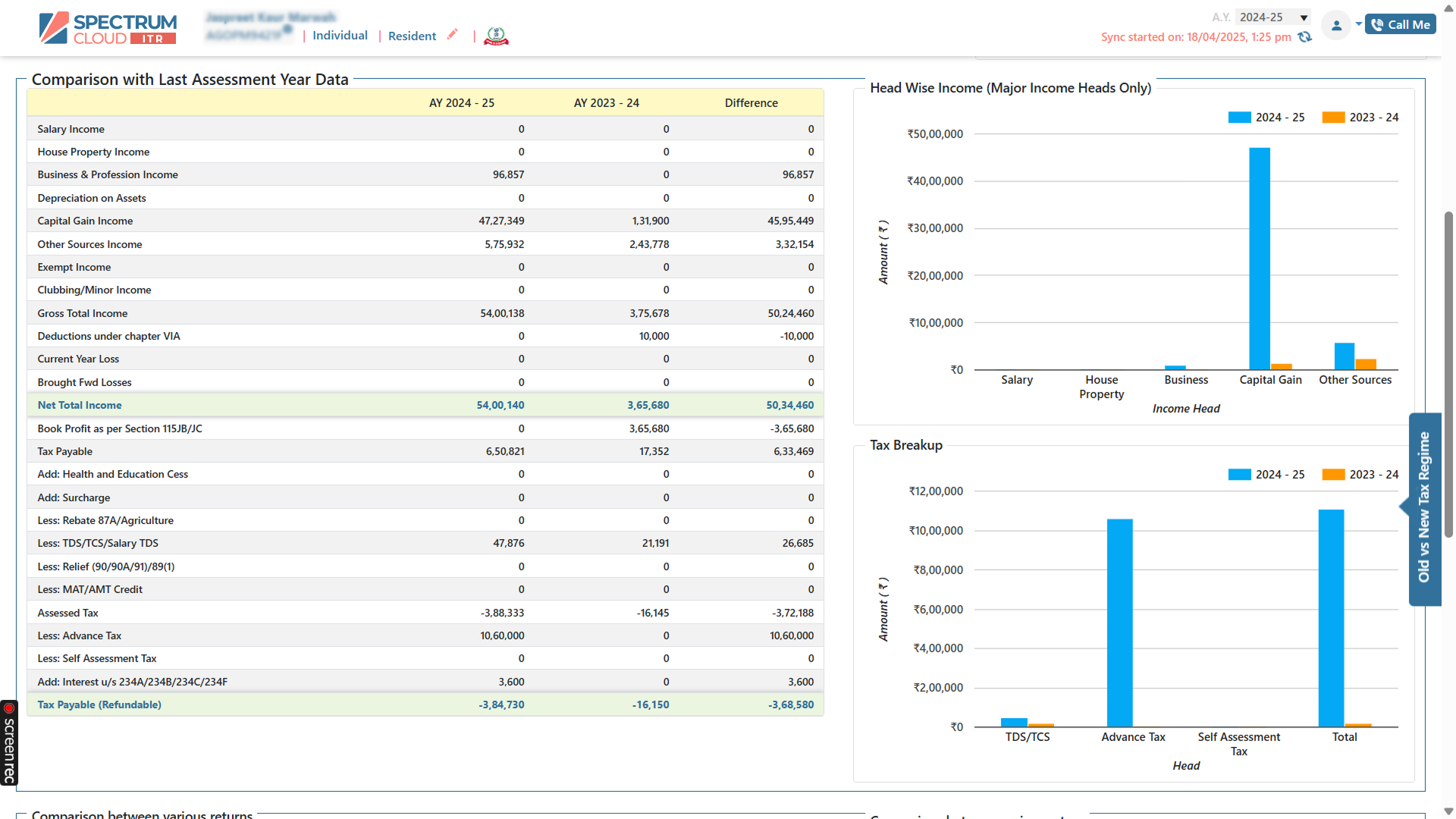Toggle 2024 - 25 legend in Tax Breakup chart
The image size is (1456, 819).
click(x=1266, y=475)
